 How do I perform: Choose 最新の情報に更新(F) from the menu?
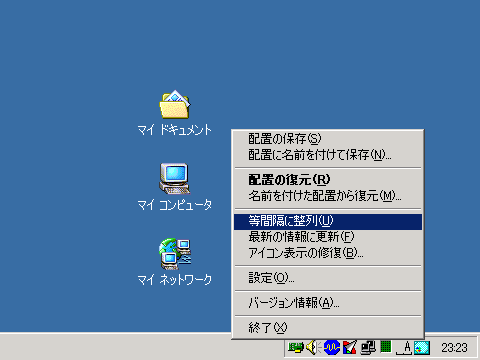pyautogui.click(x=328, y=237)
